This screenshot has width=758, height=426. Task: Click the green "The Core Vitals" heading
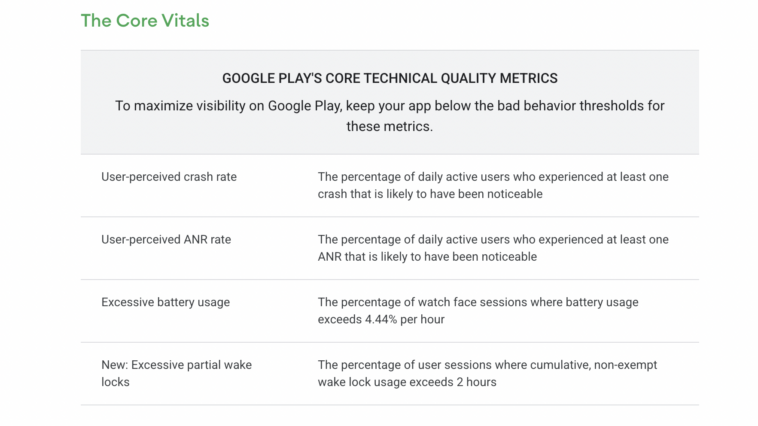pos(145,20)
